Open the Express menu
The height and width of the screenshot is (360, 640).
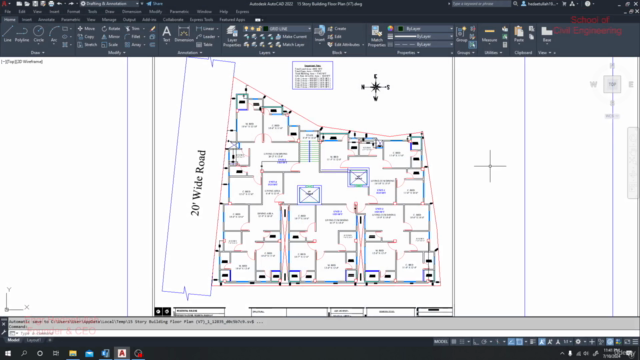tap(242, 12)
